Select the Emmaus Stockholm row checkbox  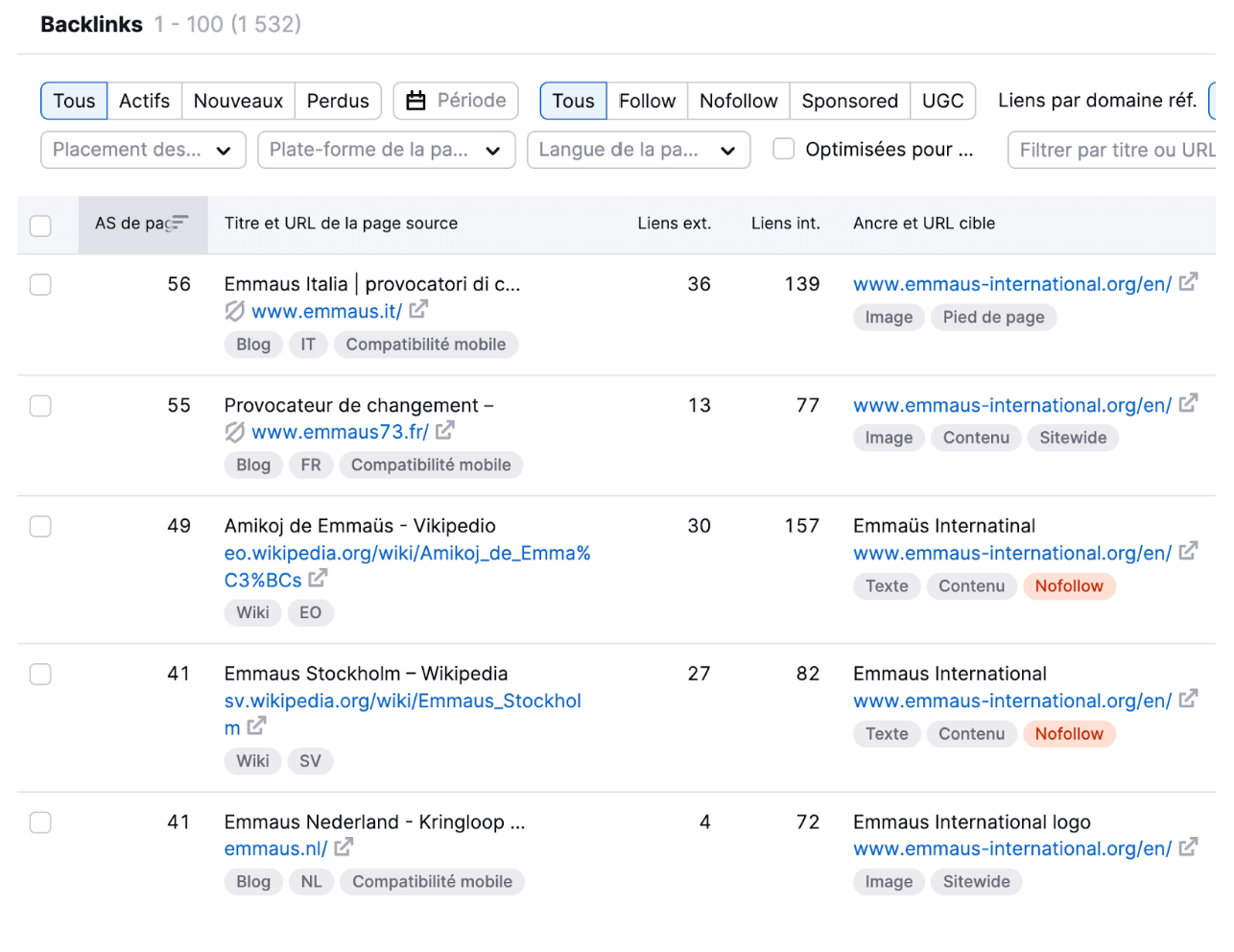40,675
